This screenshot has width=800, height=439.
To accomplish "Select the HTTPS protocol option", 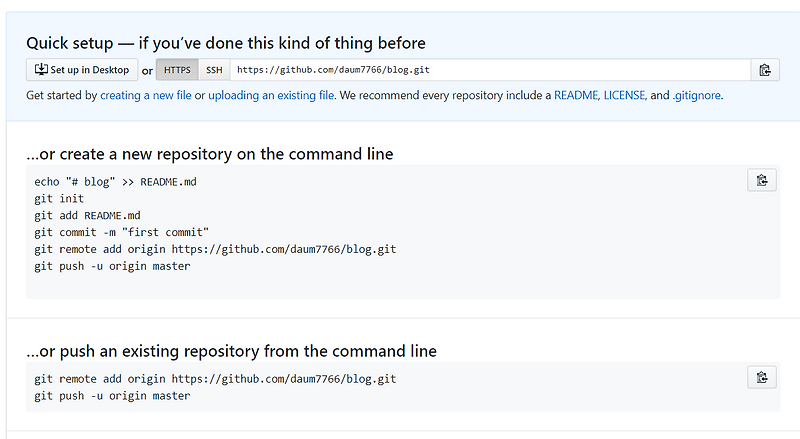I will [x=177, y=70].
